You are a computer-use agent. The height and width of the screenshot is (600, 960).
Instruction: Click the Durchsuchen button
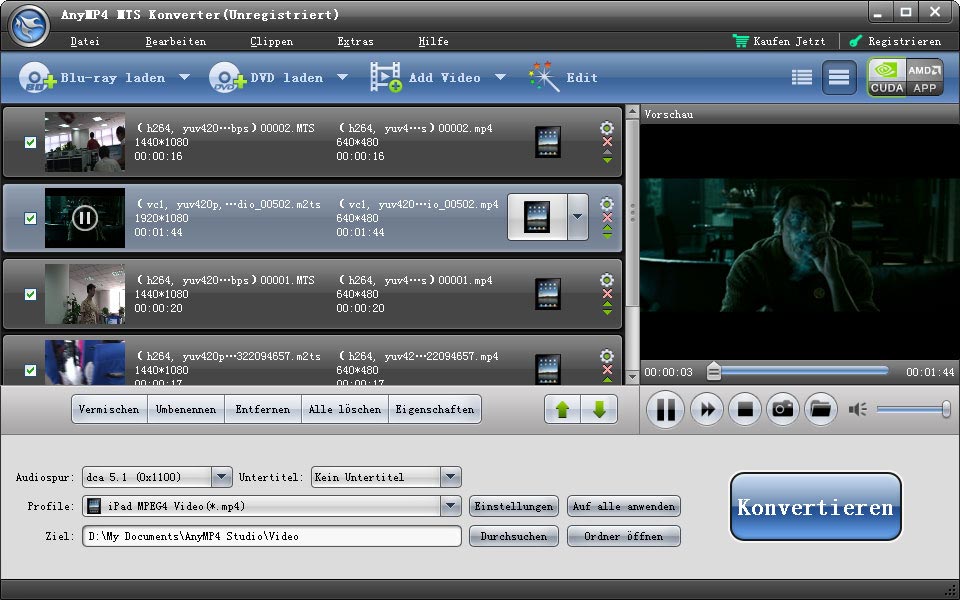click(514, 536)
